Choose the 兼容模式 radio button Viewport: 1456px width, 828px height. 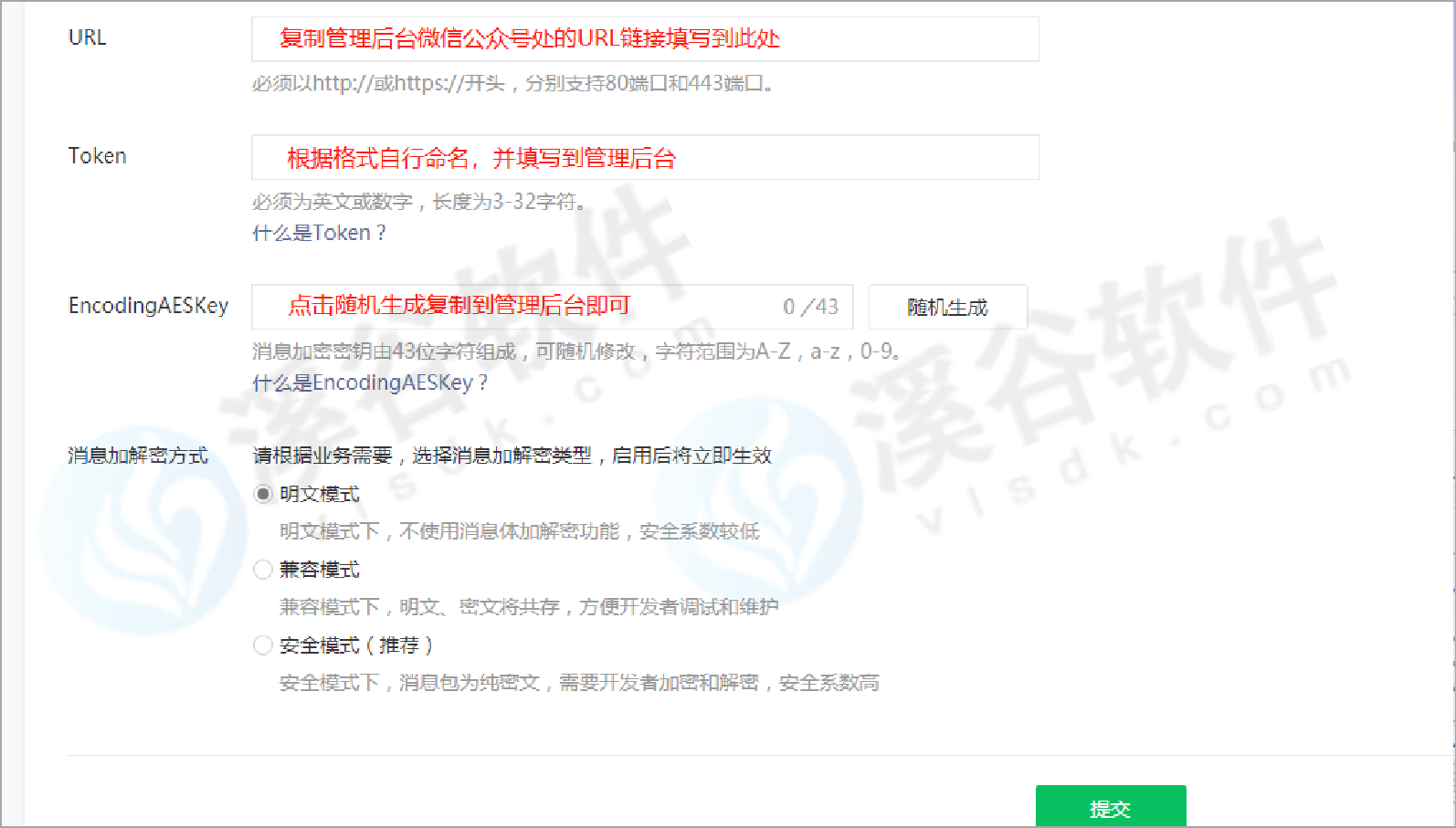tap(263, 570)
